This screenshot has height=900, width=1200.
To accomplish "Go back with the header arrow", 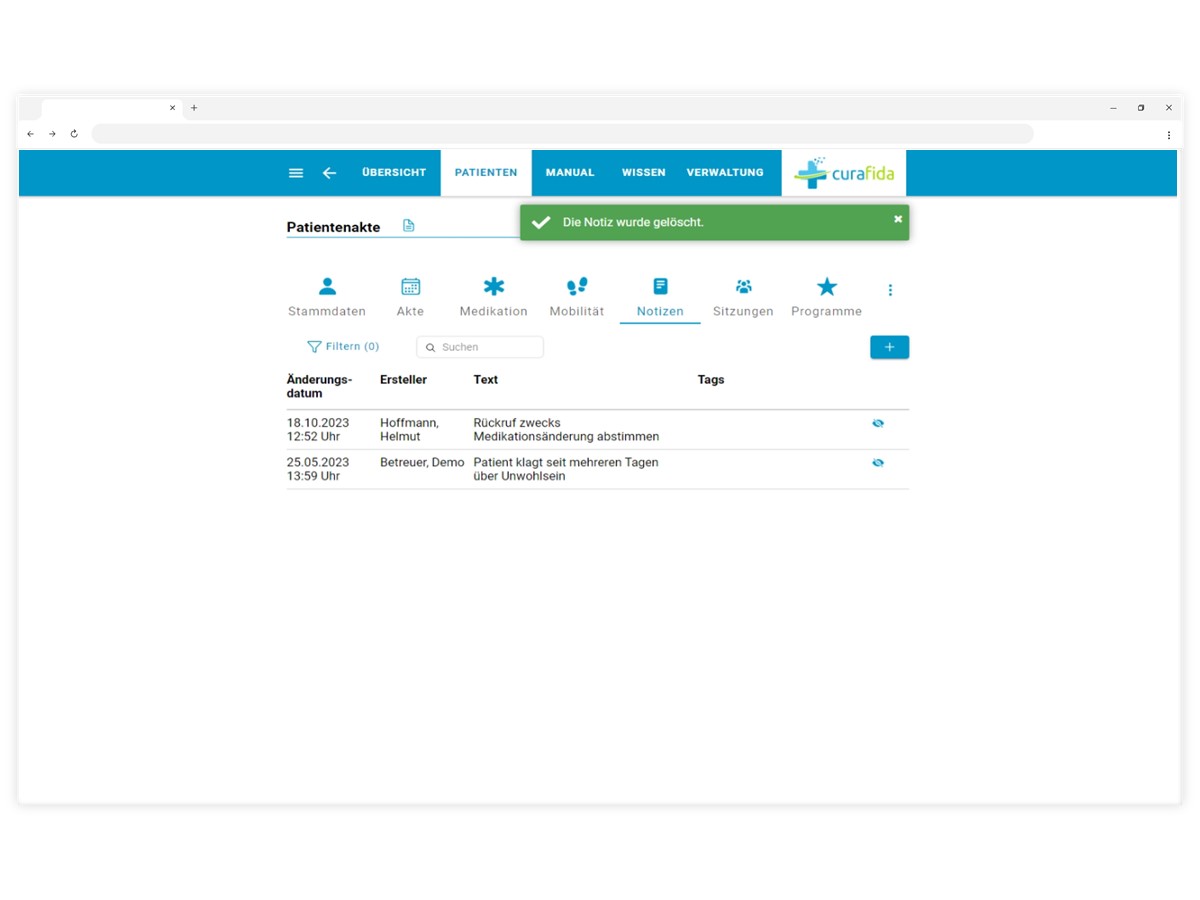I will (329, 173).
